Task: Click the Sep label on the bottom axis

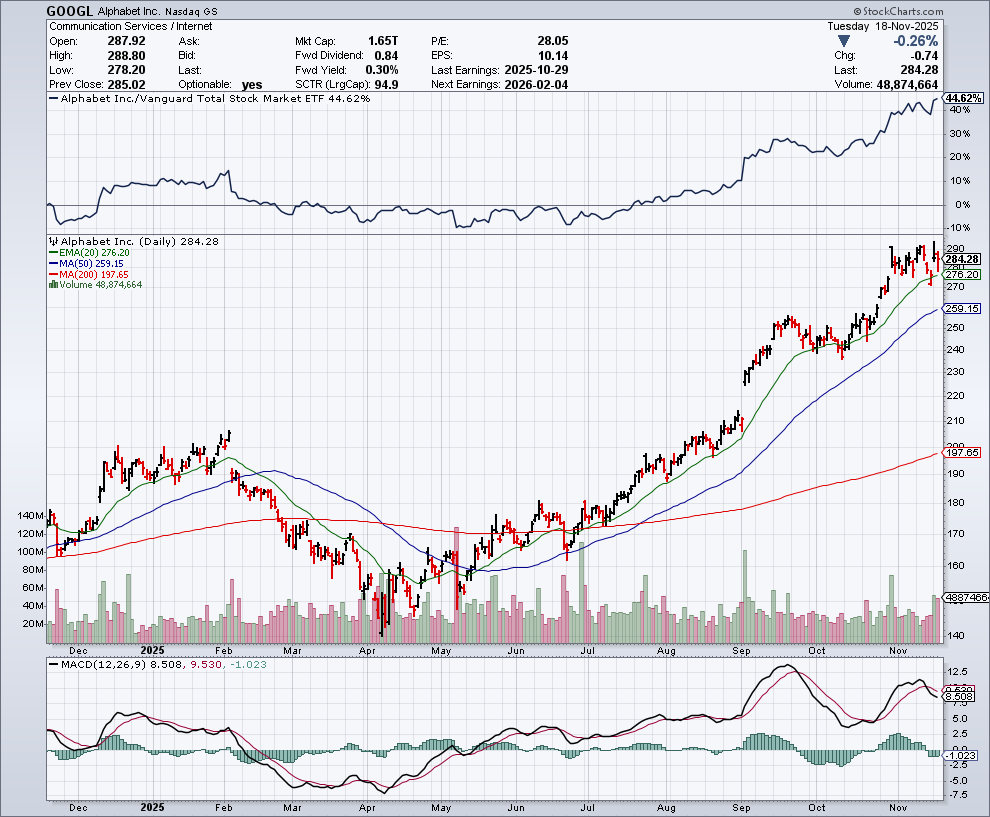Action: tap(741, 807)
